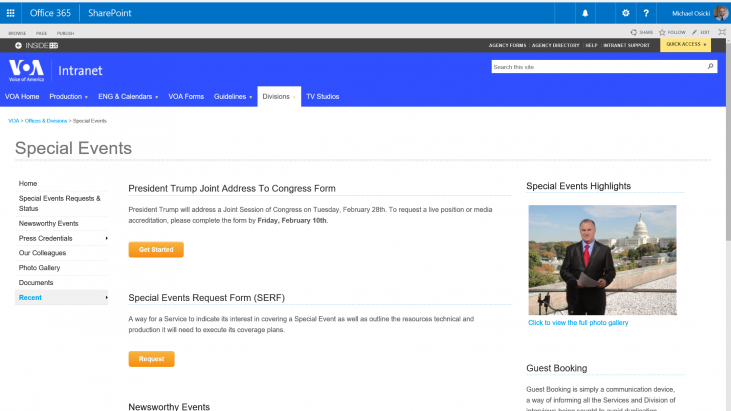Click the search magnifier icon
This screenshot has width=731, height=411.
coord(710,67)
